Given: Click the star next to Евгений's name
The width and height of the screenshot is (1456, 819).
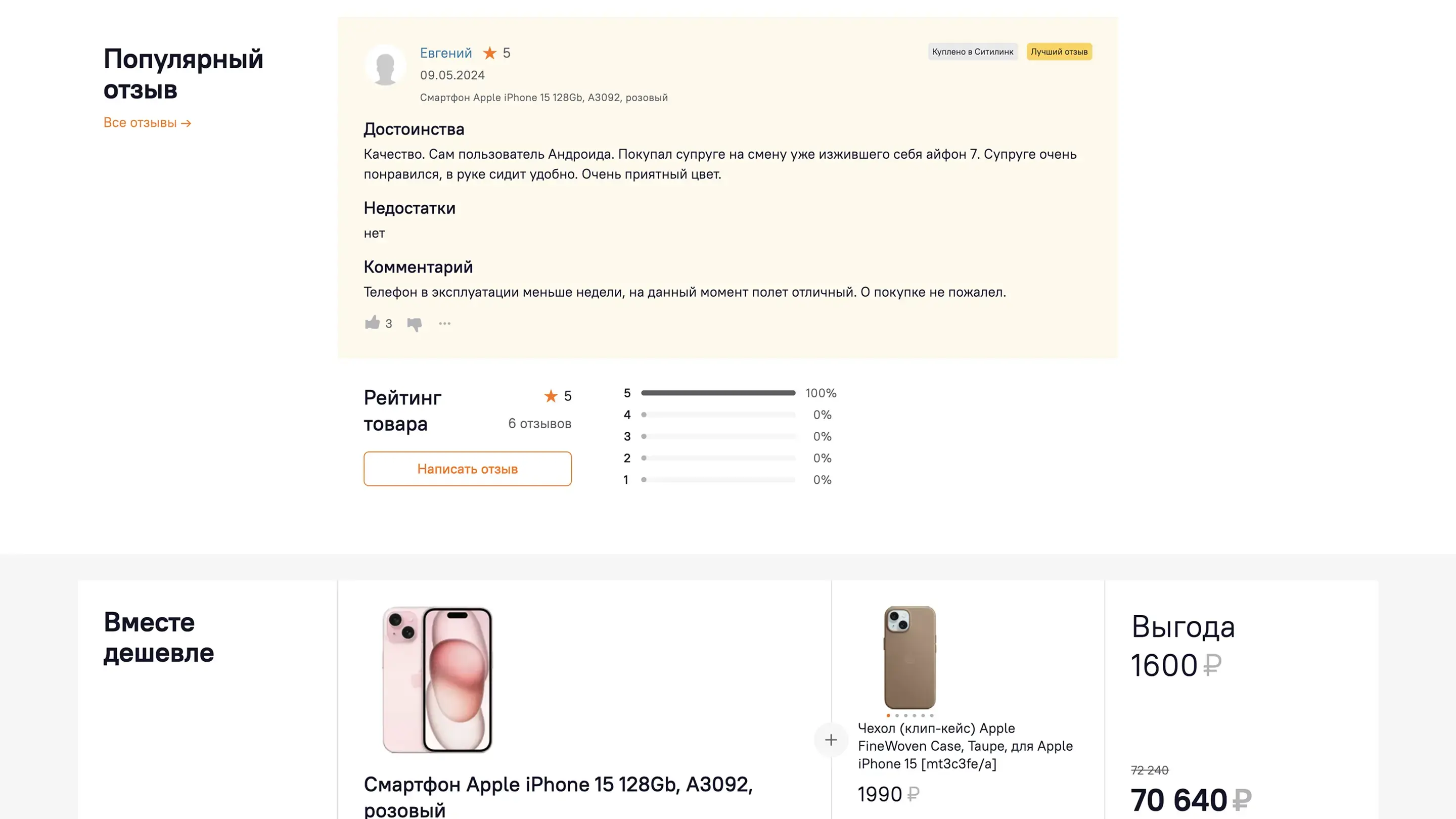Looking at the screenshot, I should point(489,53).
